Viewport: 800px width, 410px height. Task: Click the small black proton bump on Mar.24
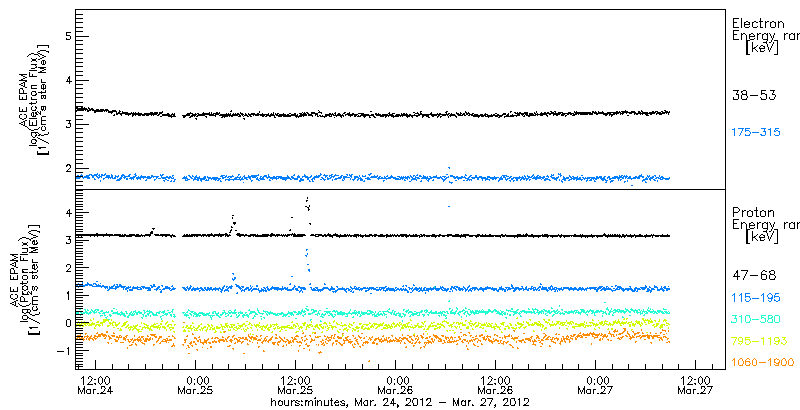click(152, 231)
